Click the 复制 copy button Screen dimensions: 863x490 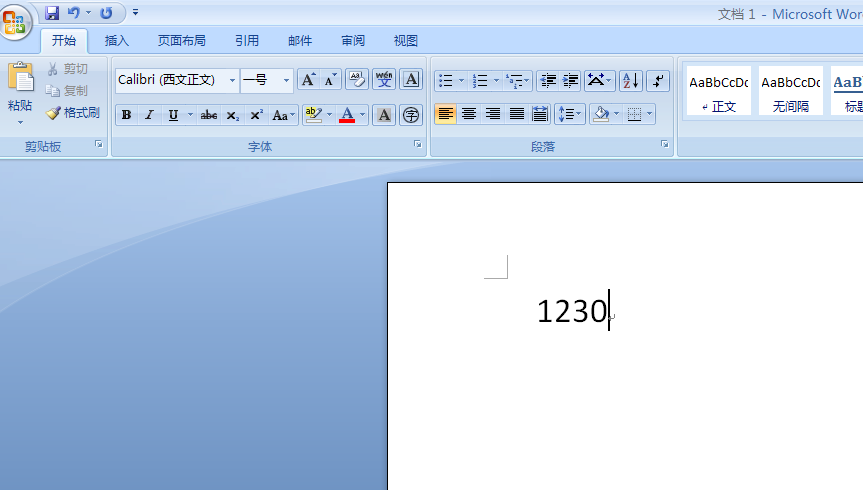(x=67, y=91)
